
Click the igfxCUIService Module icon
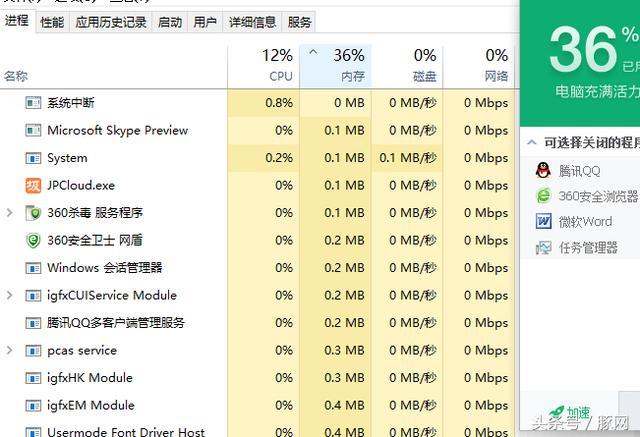tap(33, 295)
